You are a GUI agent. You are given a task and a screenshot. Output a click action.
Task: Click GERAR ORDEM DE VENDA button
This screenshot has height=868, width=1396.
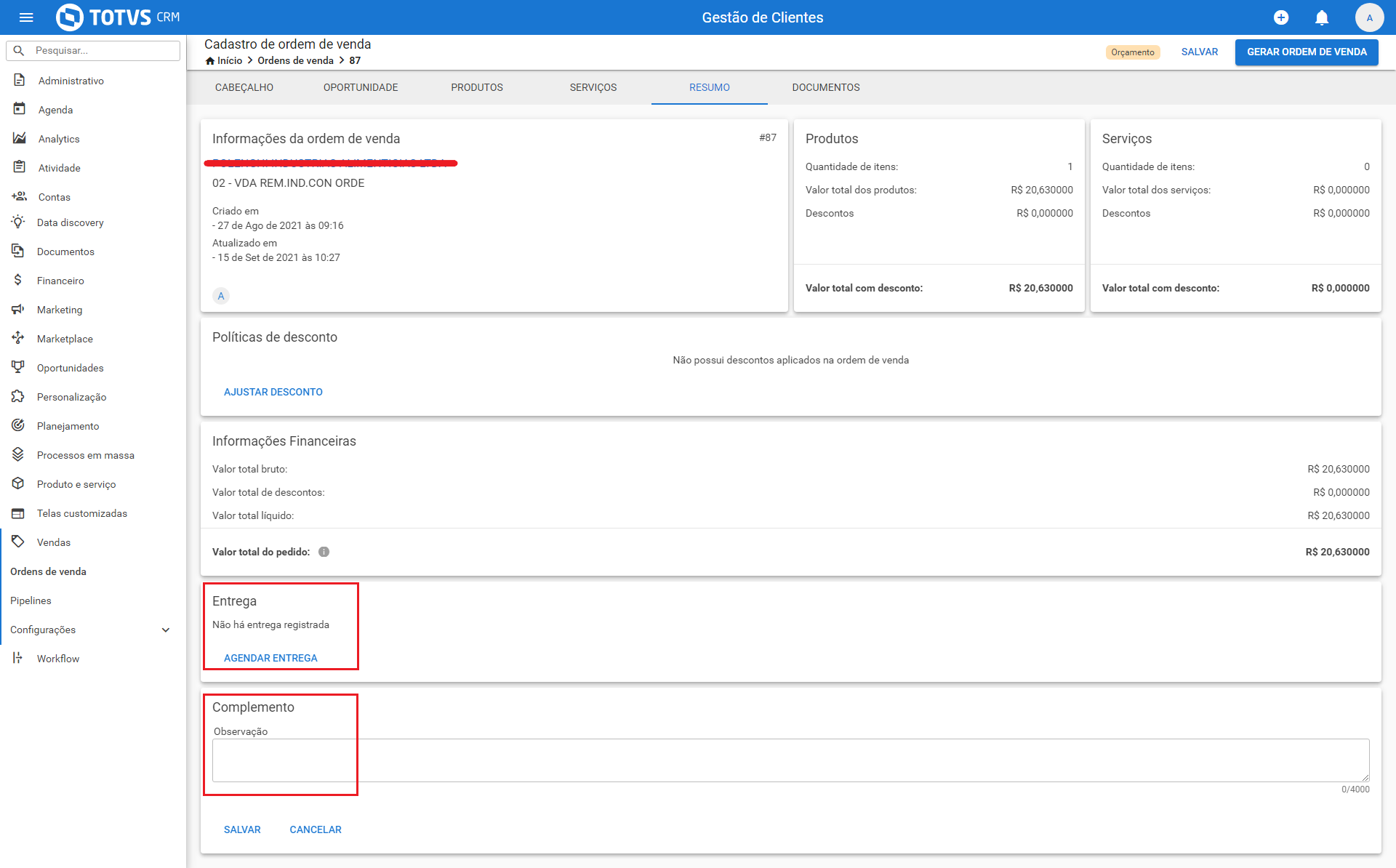coord(1307,52)
